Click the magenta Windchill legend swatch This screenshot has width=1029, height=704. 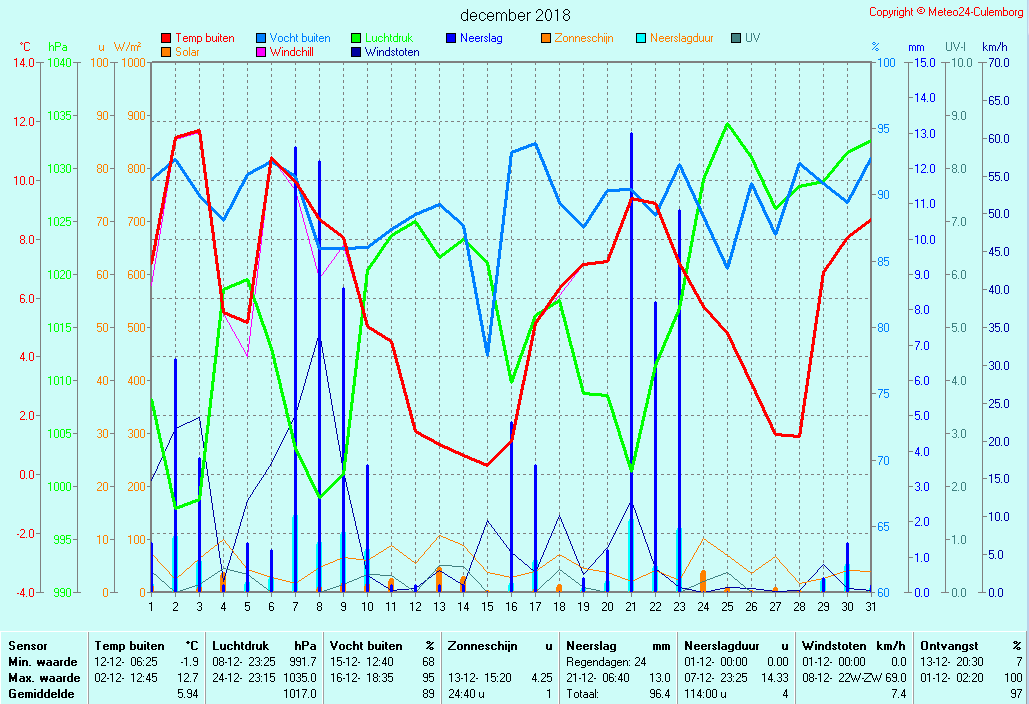pos(261,52)
